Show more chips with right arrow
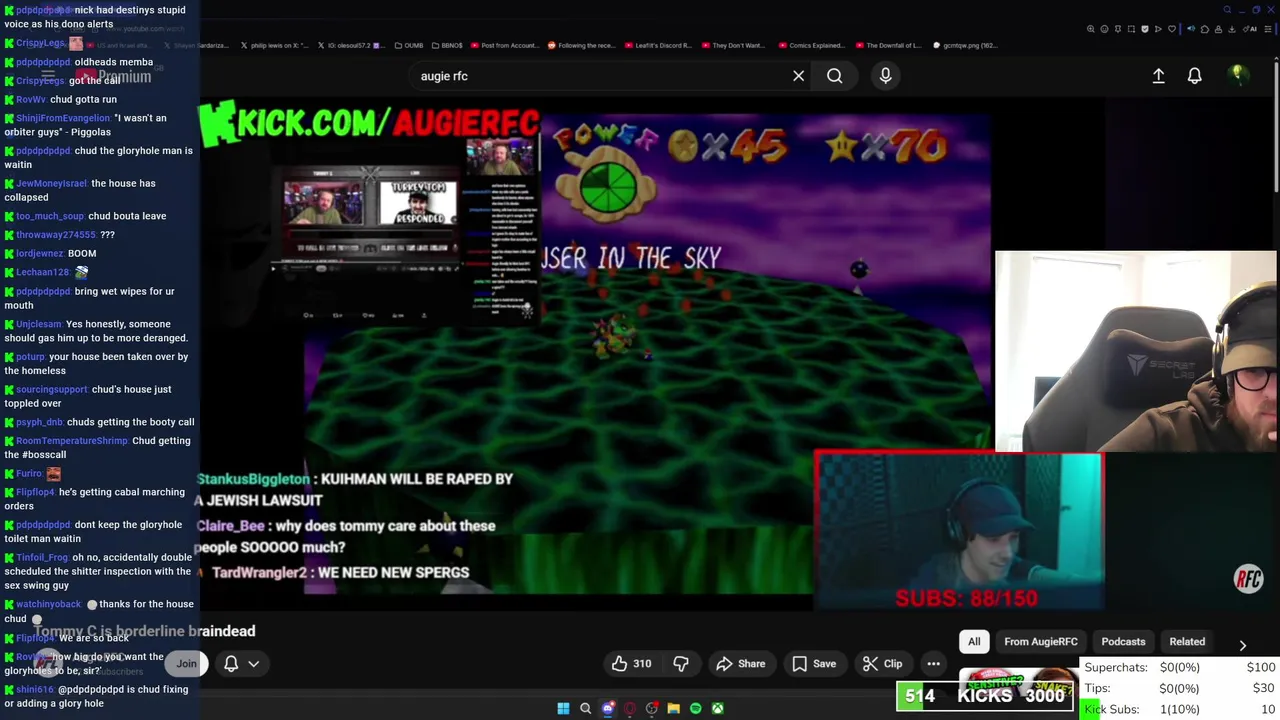Screen dimensions: 1280x720 tap(1242, 645)
